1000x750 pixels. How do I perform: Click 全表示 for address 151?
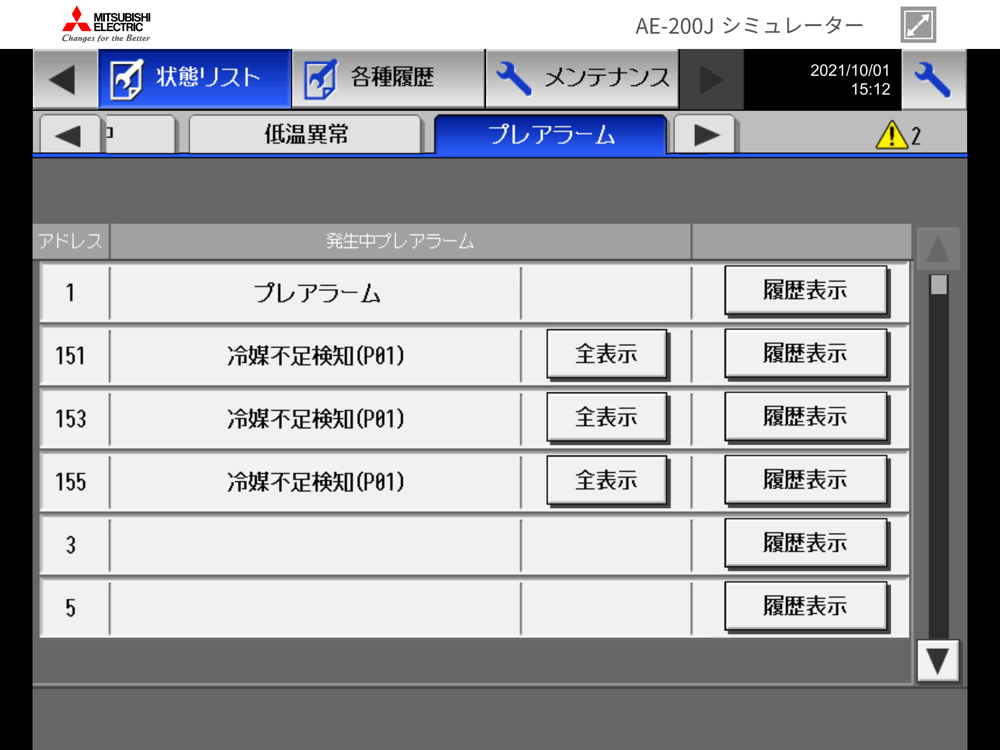[607, 354]
